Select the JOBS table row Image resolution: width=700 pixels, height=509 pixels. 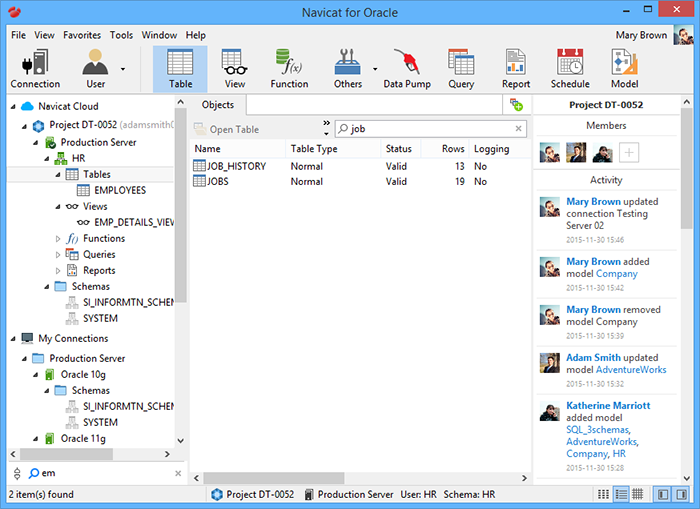click(360, 181)
